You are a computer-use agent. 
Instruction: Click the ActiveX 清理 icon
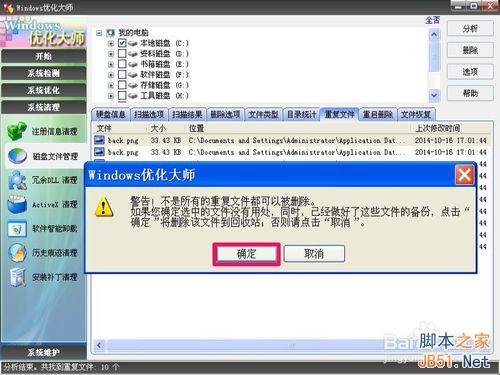click(x=17, y=204)
